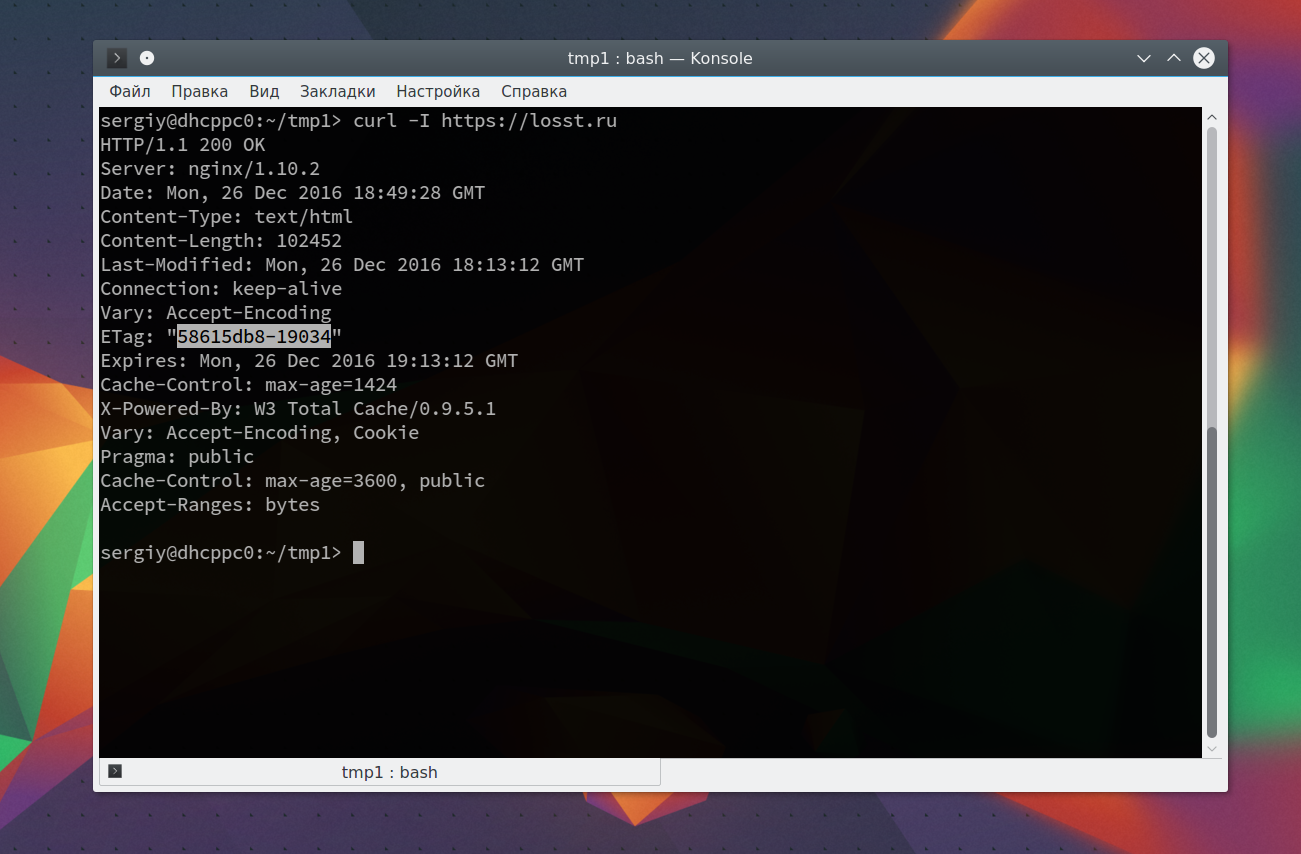Image resolution: width=1301 pixels, height=854 pixels.
Task: Click the window title tmp1 : bash — Konsole
Action: [x=660, y=58]
